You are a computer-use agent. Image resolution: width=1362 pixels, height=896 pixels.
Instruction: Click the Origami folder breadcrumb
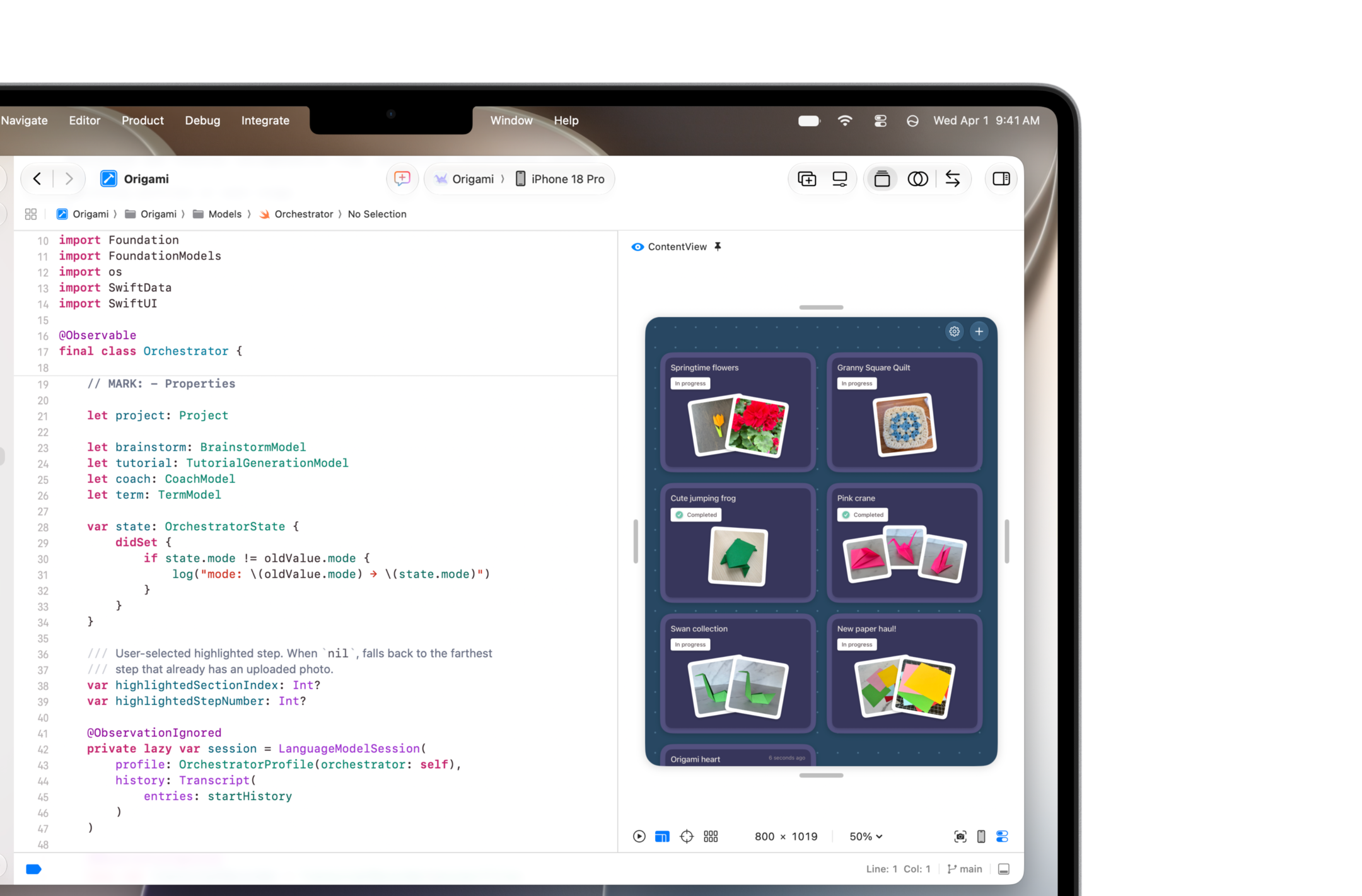tap(151, 214)
